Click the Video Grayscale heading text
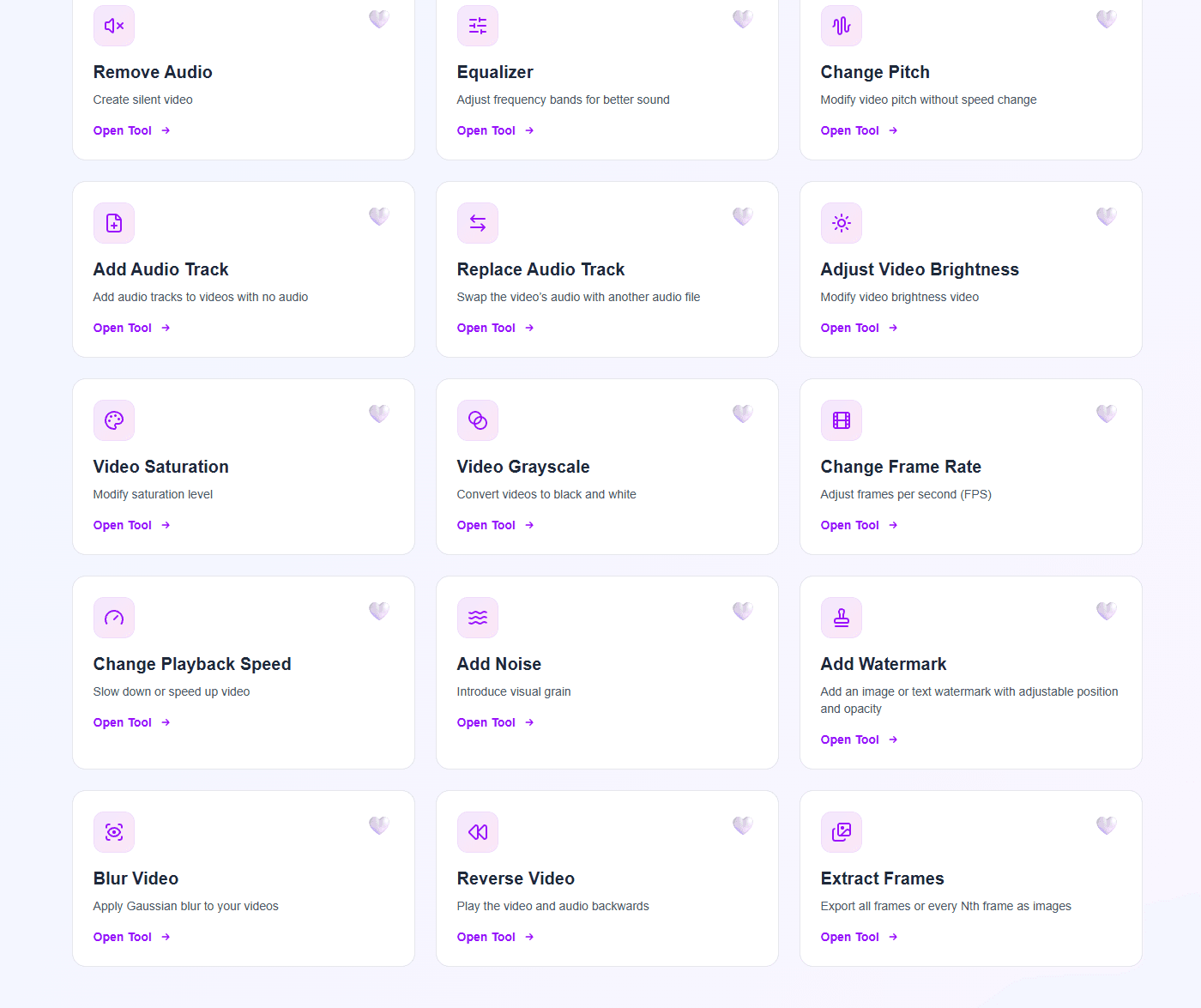This screenshot has width=1201, height=1008. (x=523, y=467)
